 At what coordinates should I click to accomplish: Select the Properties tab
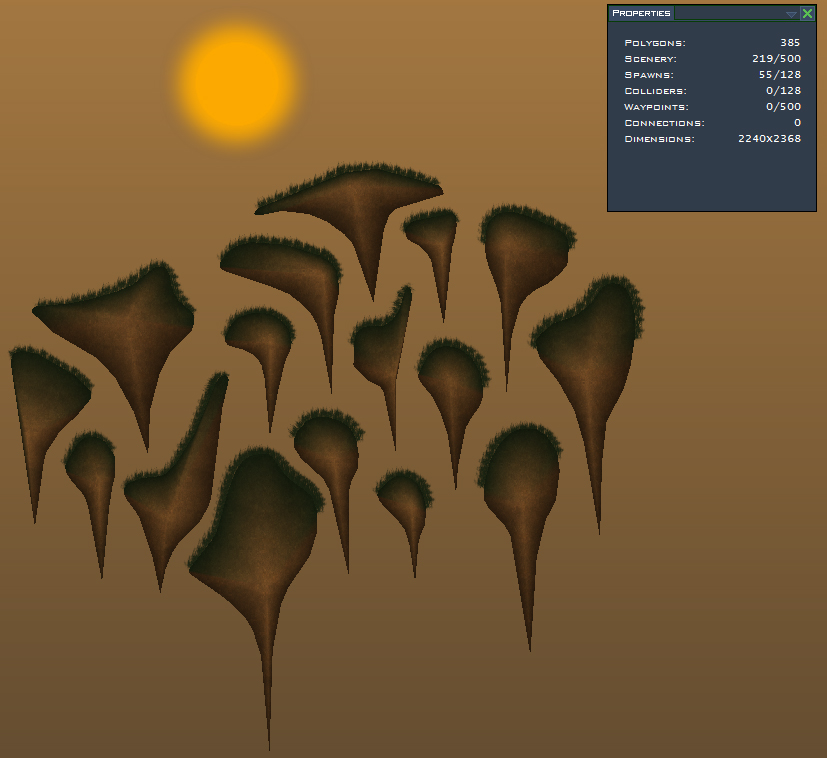click(641, 13)
